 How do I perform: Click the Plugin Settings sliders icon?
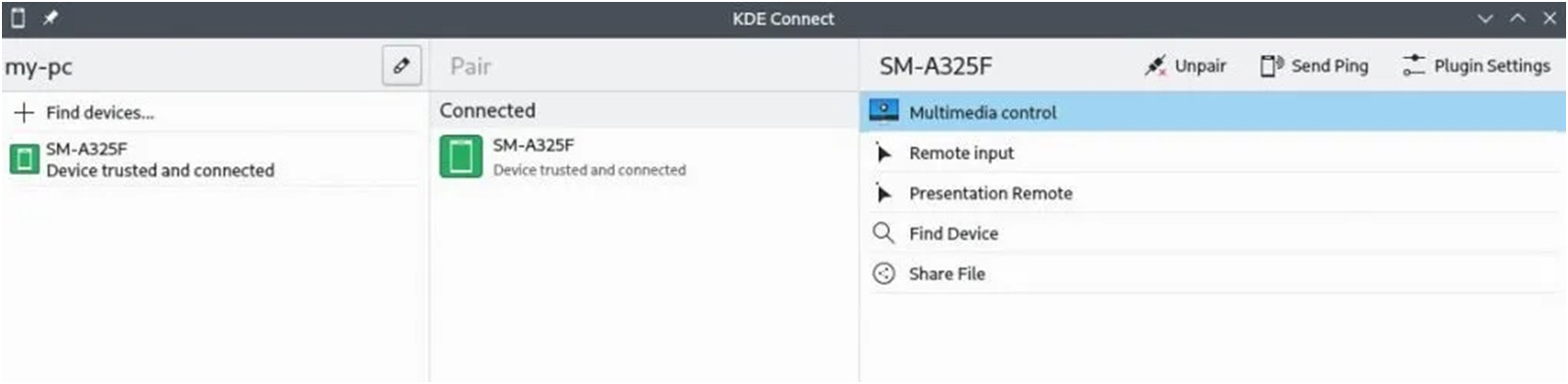coord(1414,66)
